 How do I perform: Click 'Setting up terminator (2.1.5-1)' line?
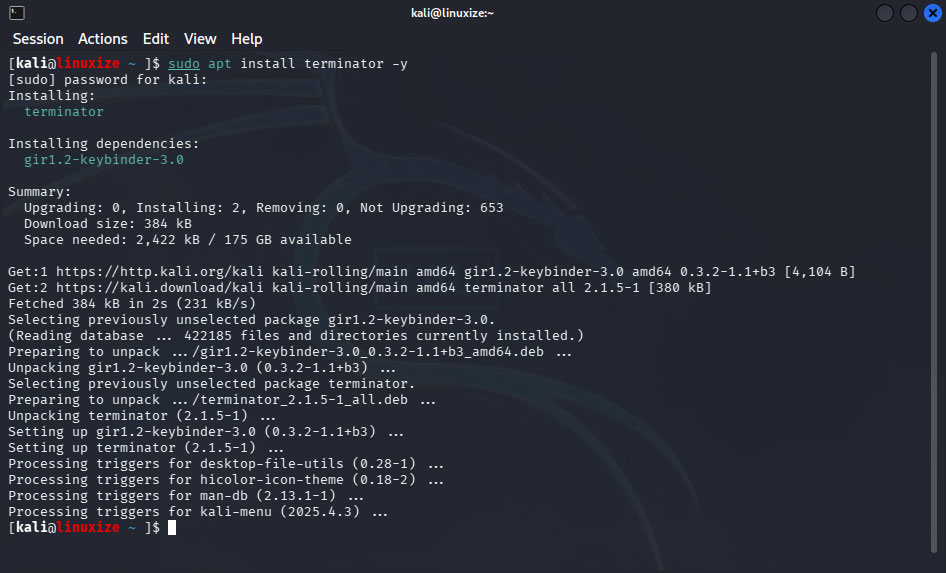pyautogui.click(x=145, y=448)
